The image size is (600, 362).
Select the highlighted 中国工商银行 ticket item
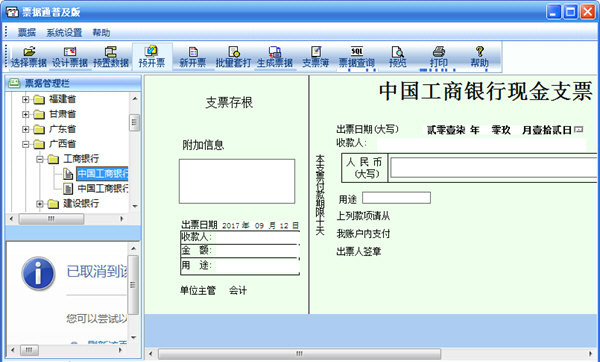point(103,174)
